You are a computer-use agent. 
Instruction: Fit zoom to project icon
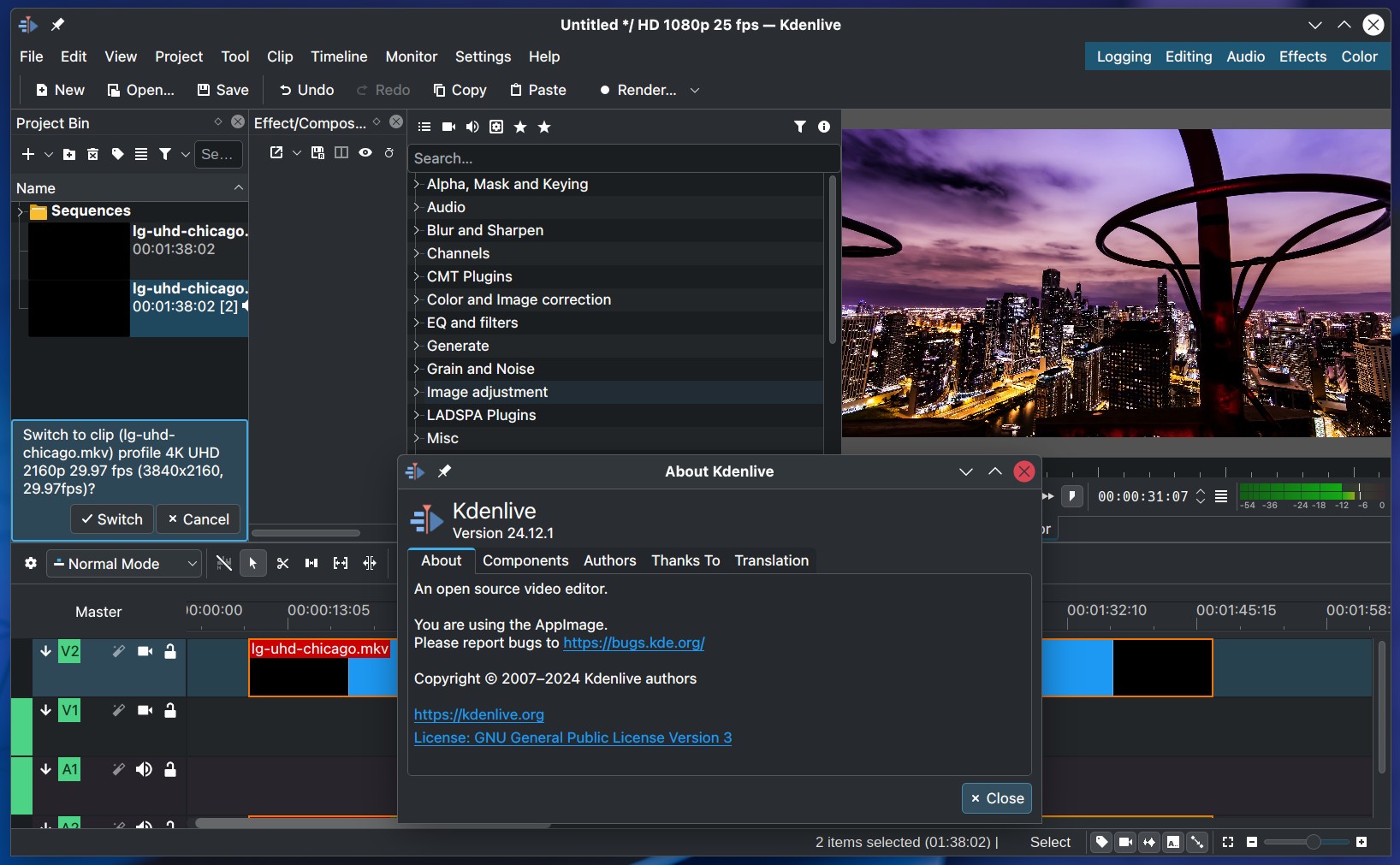1228,842
